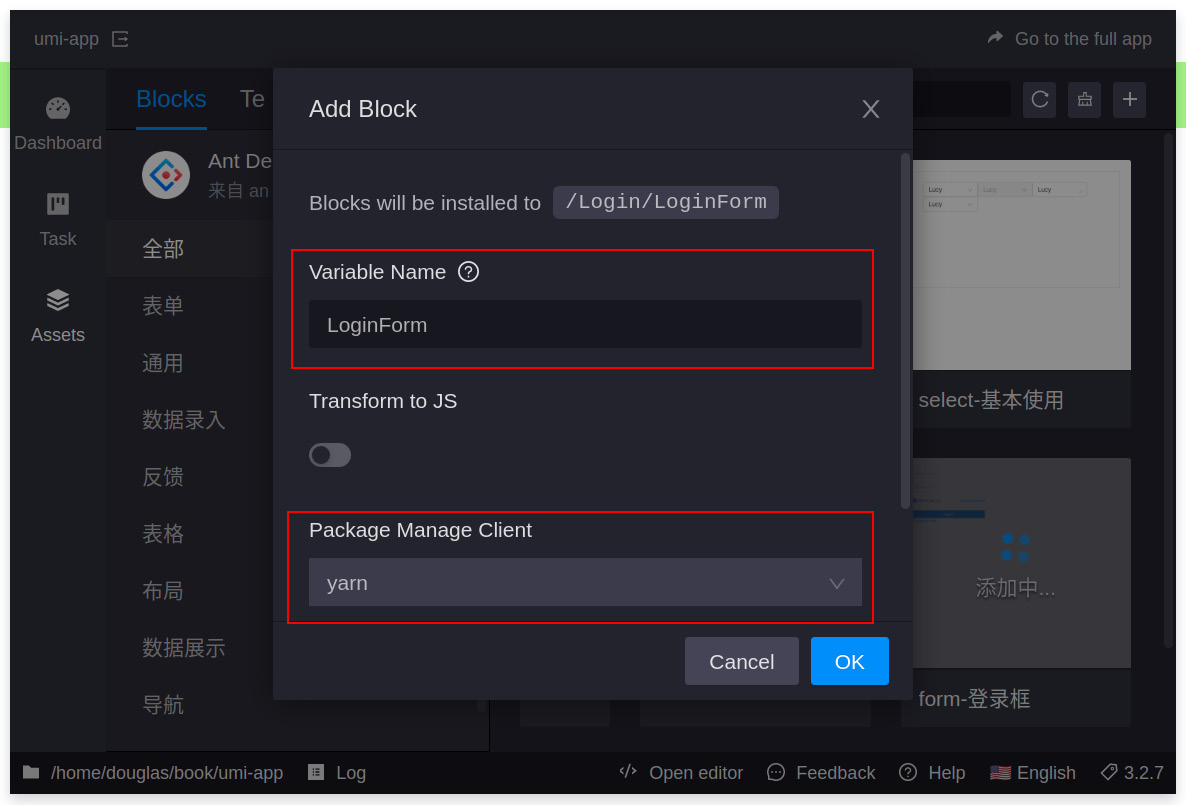The width and height of the screenshot is (1186, 805).
Task: Open Help from the status bar
Action: (906, 772)
